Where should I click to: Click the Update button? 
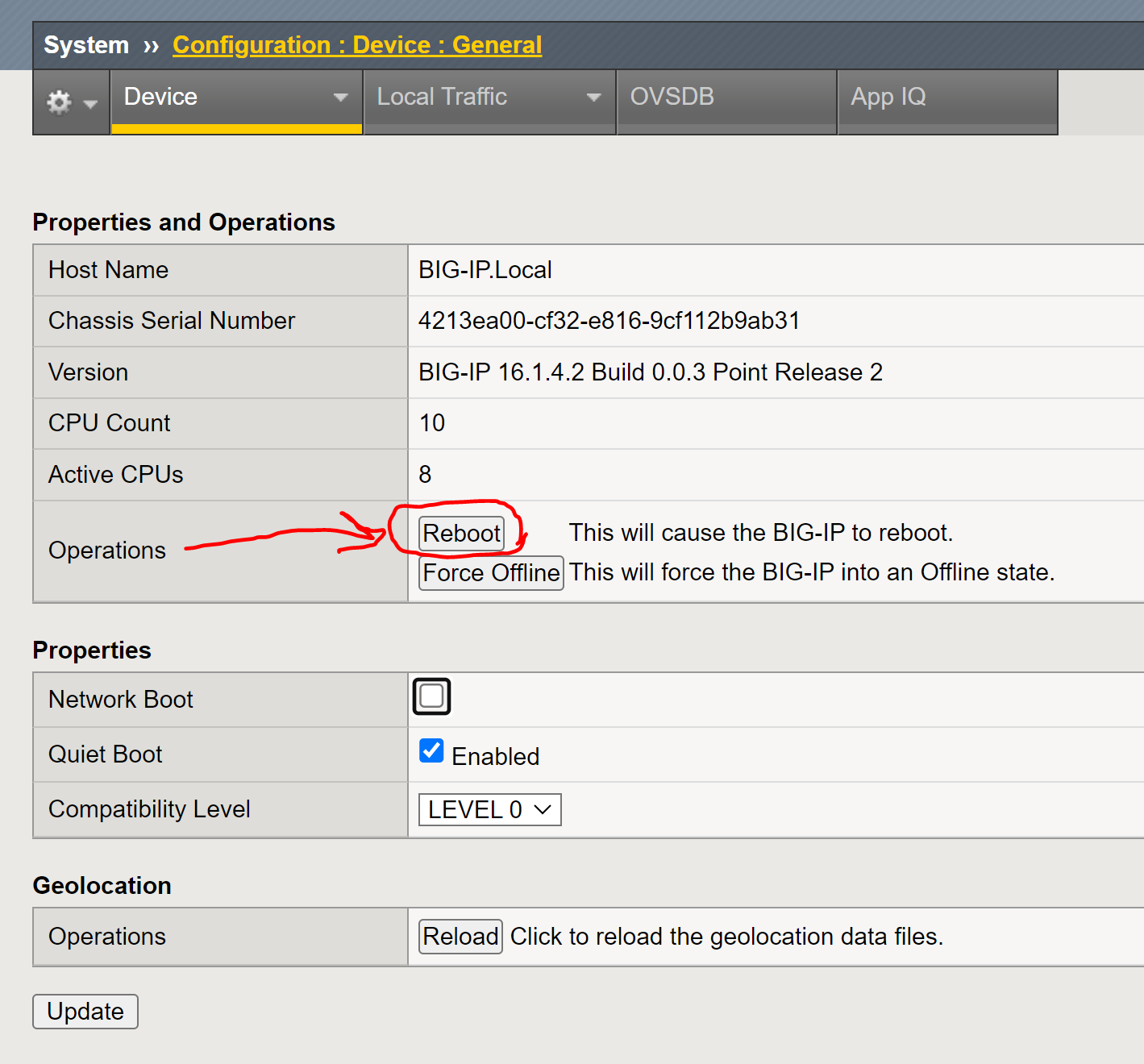click(x=85, y=1011)
